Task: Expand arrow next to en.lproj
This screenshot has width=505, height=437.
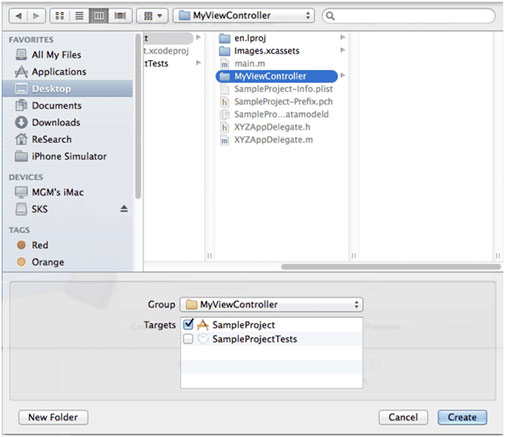Action: [x=342, y=37]
